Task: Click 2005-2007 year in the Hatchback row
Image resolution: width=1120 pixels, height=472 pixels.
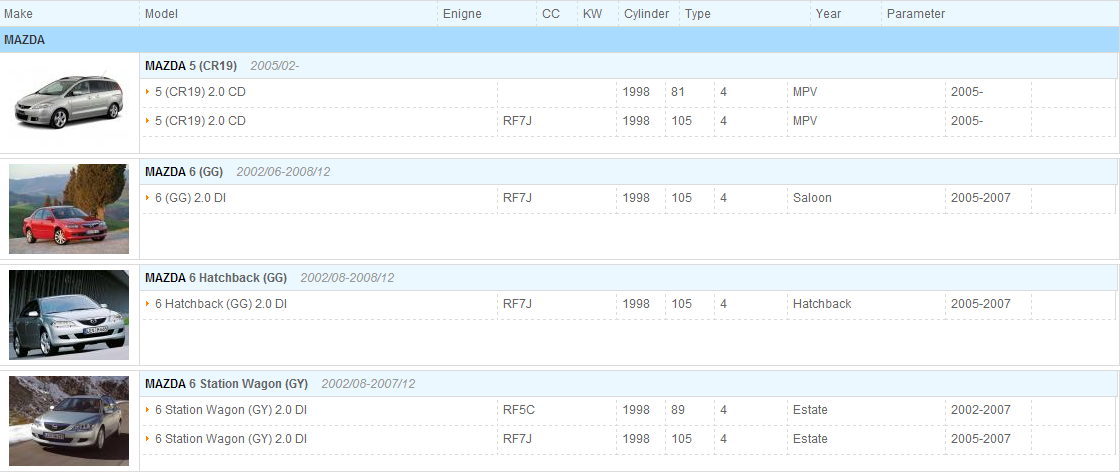Action: pos(981,303)
